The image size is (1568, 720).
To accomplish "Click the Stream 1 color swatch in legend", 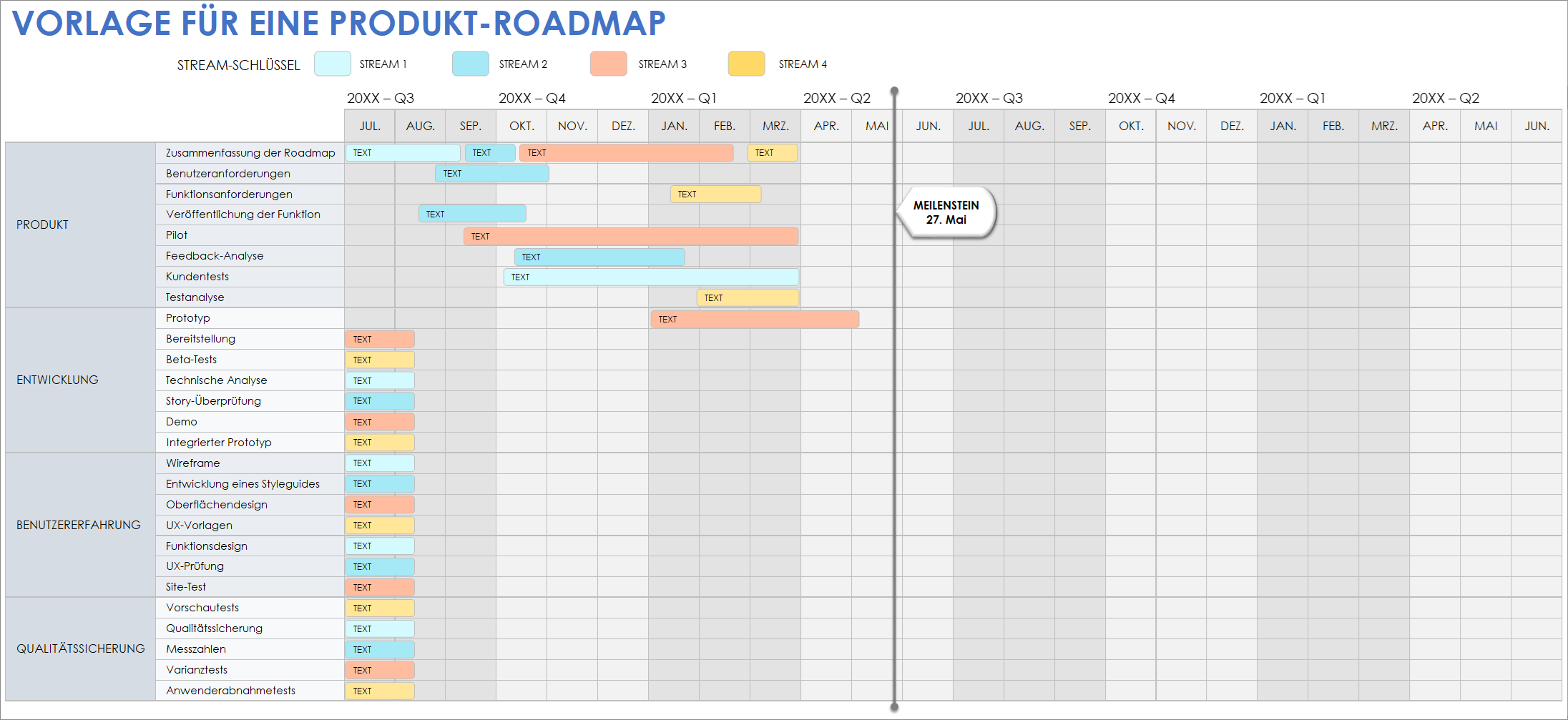I will pos(332,64).
